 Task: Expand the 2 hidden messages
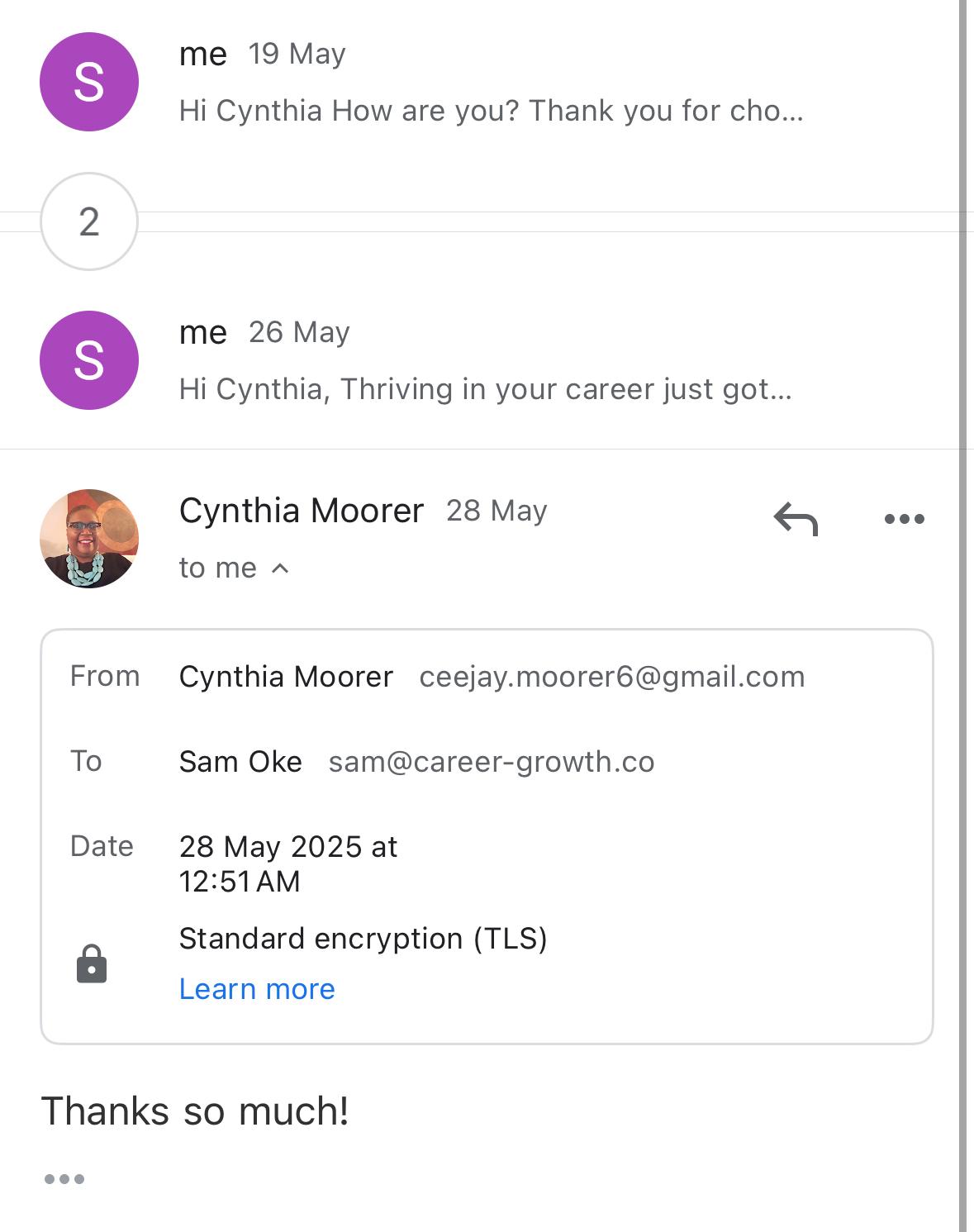(89, 221)
